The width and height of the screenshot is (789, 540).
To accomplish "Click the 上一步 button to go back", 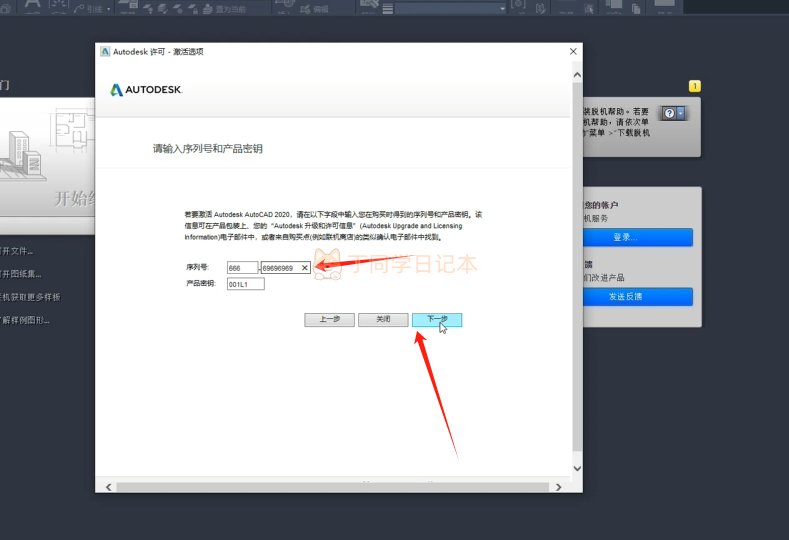I will [330, 320].
